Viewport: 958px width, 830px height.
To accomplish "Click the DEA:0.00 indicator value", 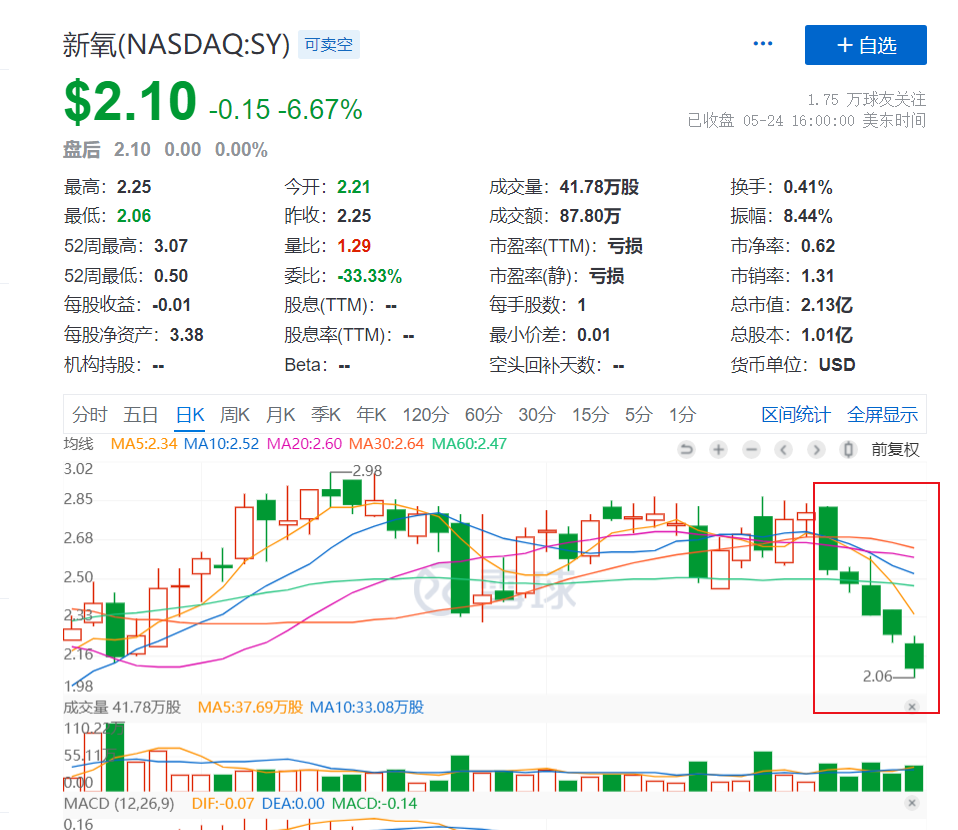I will [293, 803].
